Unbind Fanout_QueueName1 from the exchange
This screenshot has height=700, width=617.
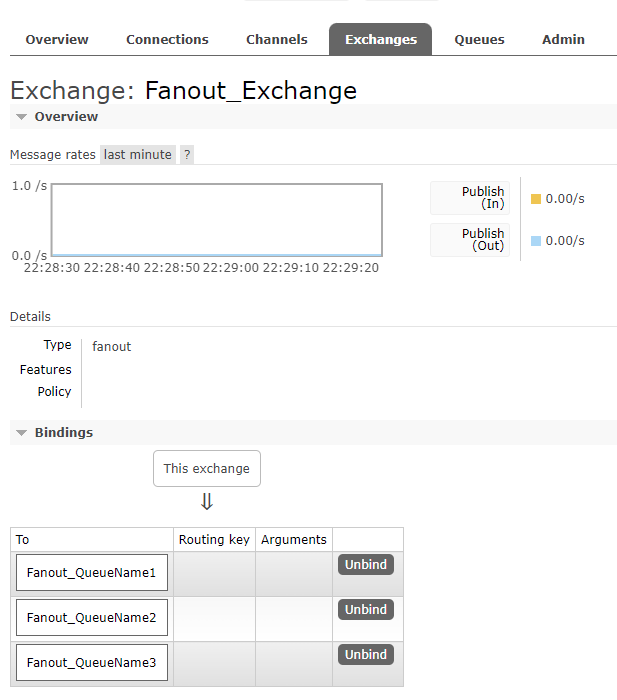pyautogui.click(x=366, y=565)
